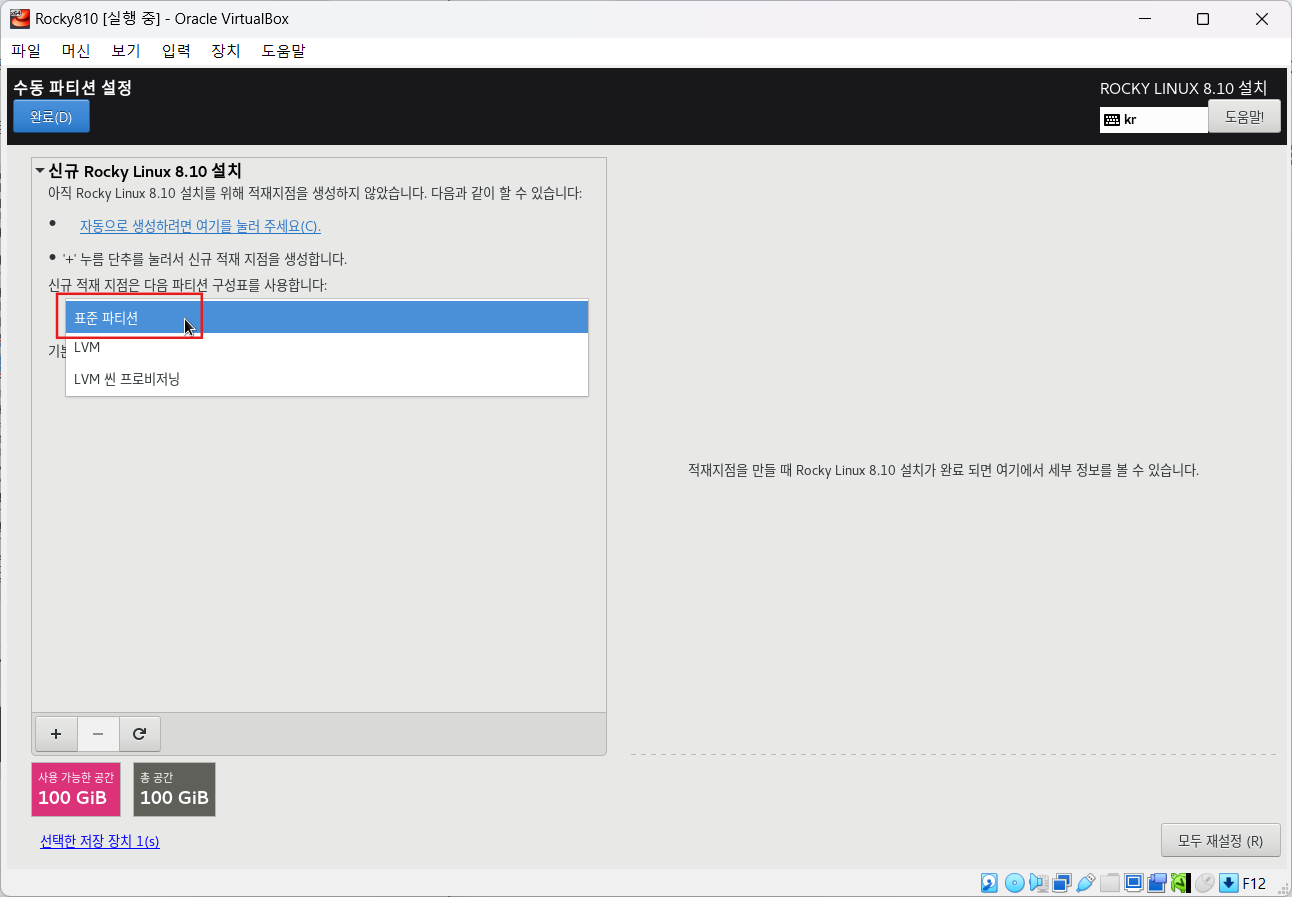The image size is (1292, 897).
Task: Click the hard disk activity status icon
Action: click(x=989, y=883)
